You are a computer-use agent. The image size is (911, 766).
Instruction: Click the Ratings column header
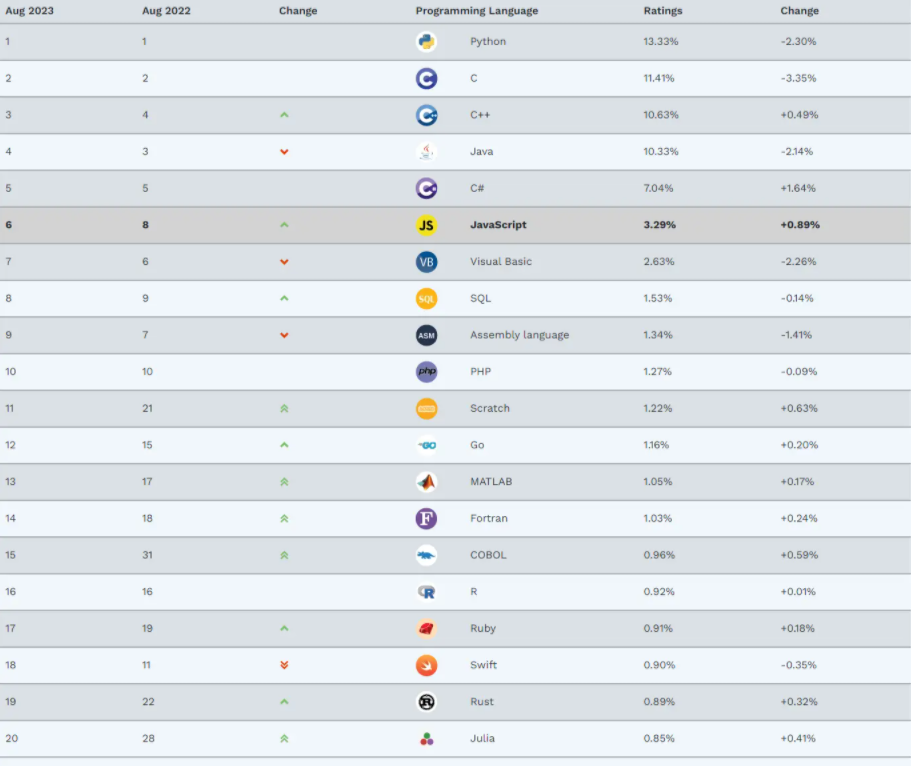(663, 11)
